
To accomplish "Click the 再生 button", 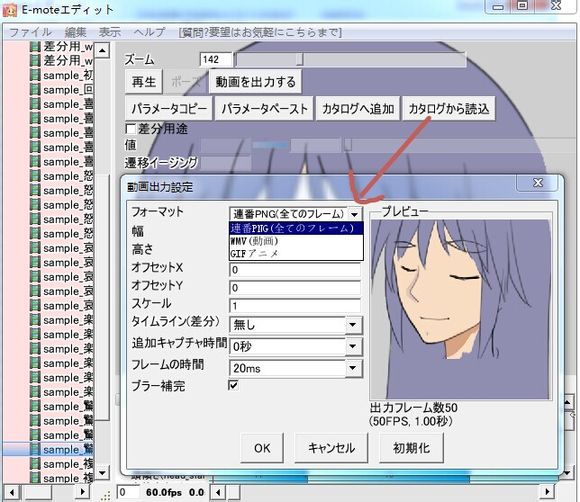I will [x=144, y=82].
